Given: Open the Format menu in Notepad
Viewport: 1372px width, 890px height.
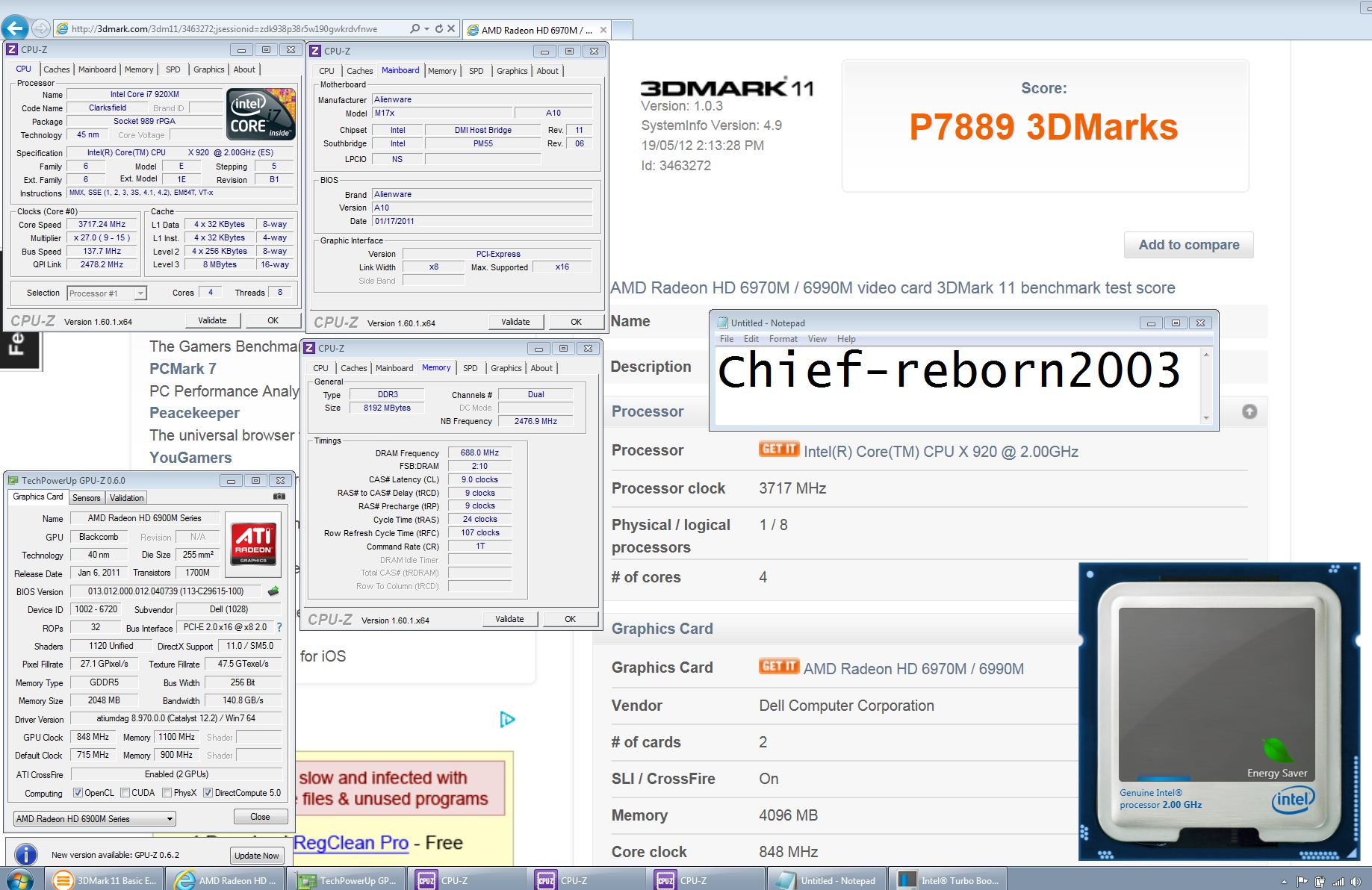Looking at the screenshot, I should pos(783,339).
